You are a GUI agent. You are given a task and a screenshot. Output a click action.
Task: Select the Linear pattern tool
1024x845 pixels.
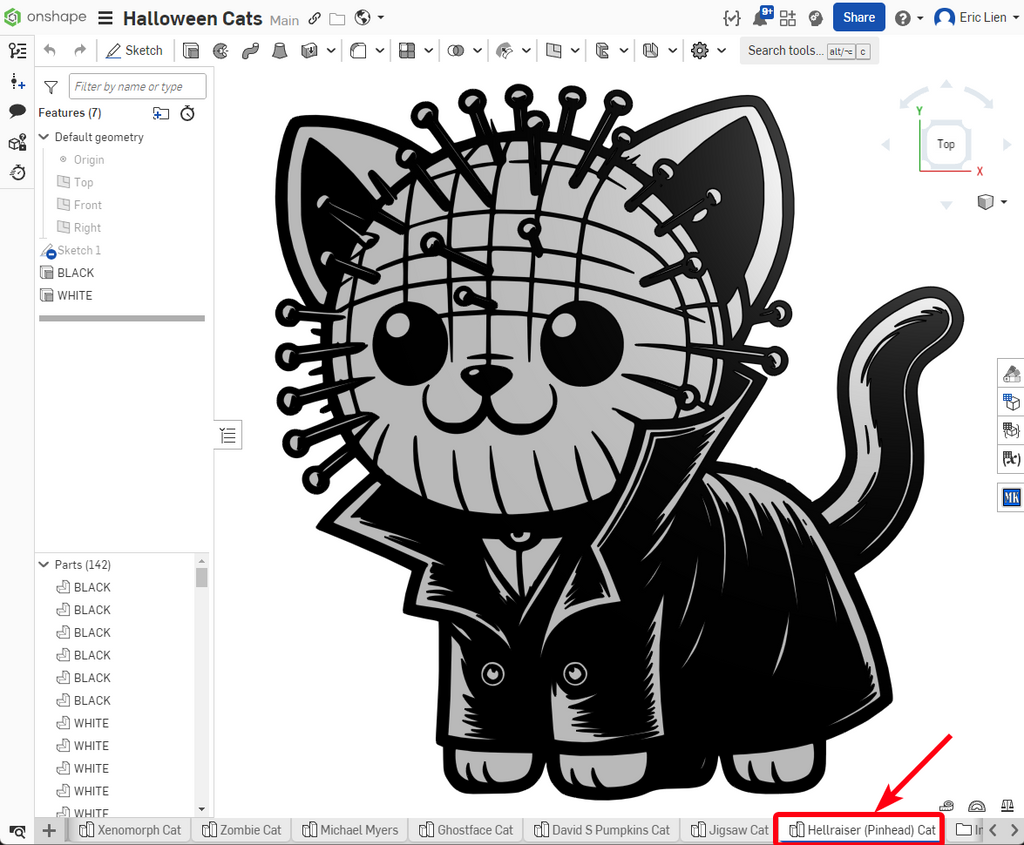tap(407, 50)
